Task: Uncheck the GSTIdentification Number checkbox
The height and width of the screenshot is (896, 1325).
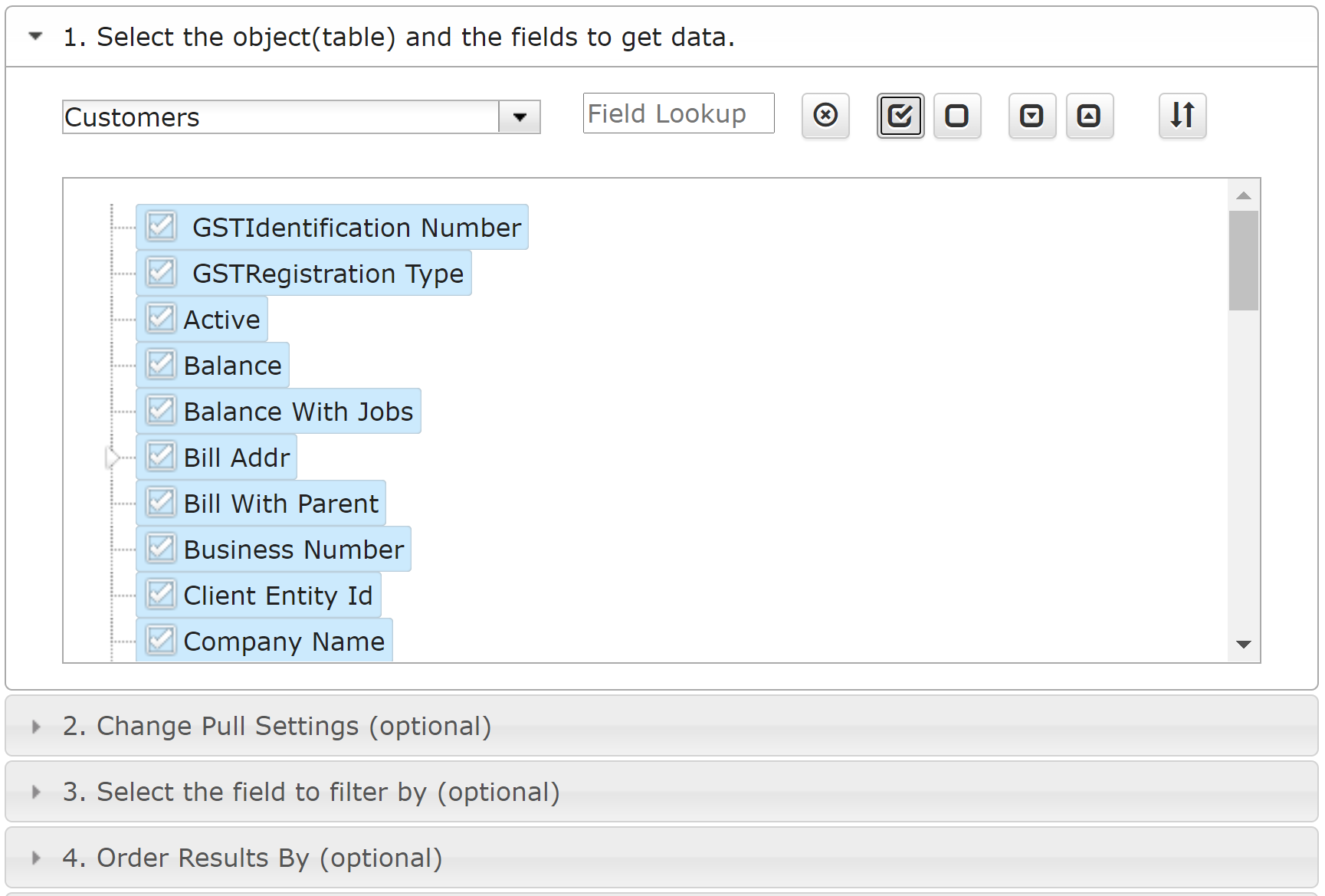Action: tap(161, 227)
